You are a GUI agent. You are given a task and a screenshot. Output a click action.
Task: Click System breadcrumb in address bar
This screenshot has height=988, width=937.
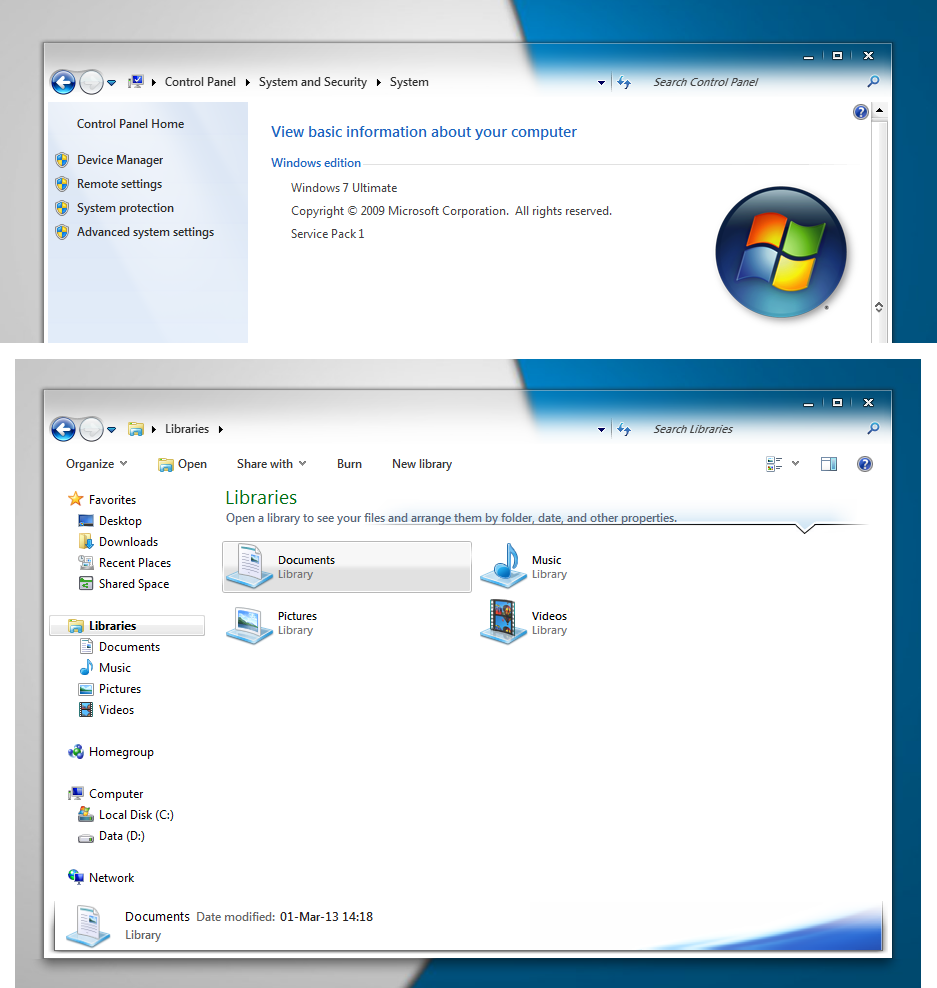pos(409,82)
